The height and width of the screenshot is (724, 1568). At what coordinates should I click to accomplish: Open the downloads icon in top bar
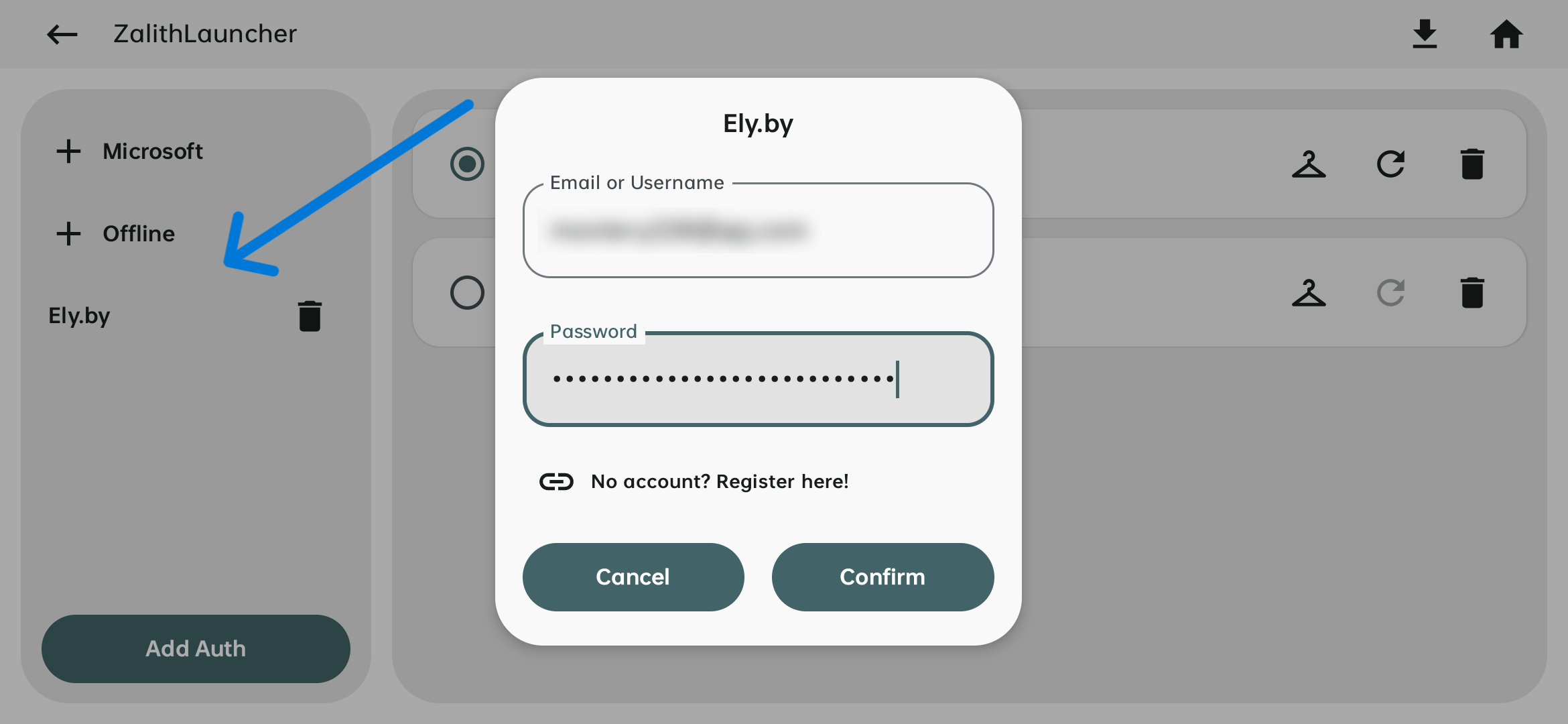tap(1425, 34)
